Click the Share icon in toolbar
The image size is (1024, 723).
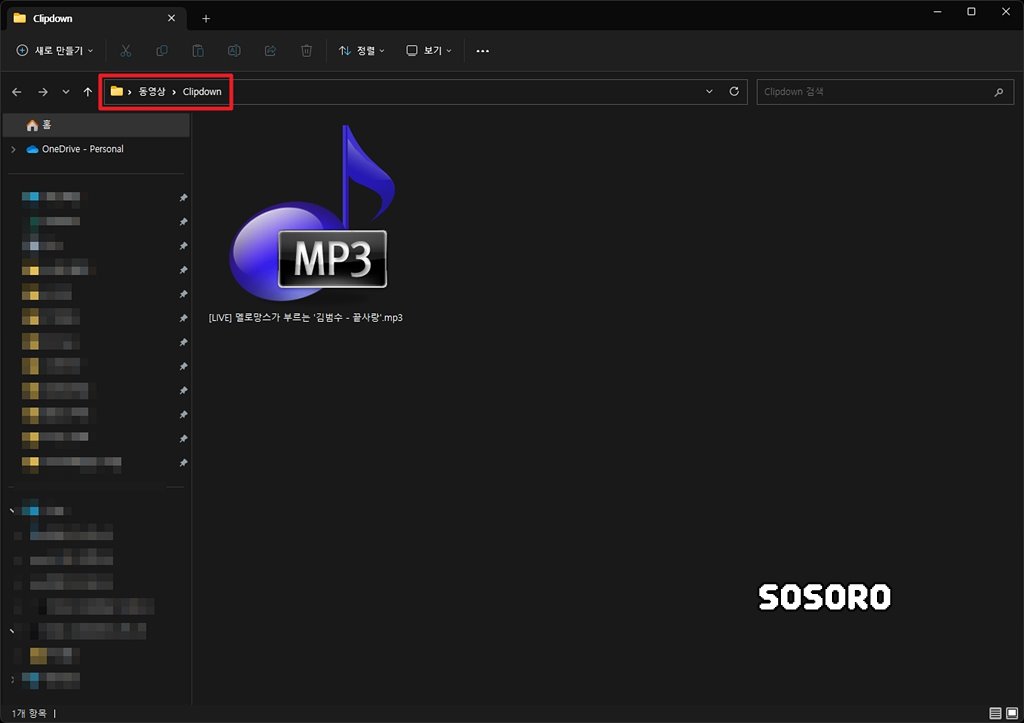pos(270,50)
